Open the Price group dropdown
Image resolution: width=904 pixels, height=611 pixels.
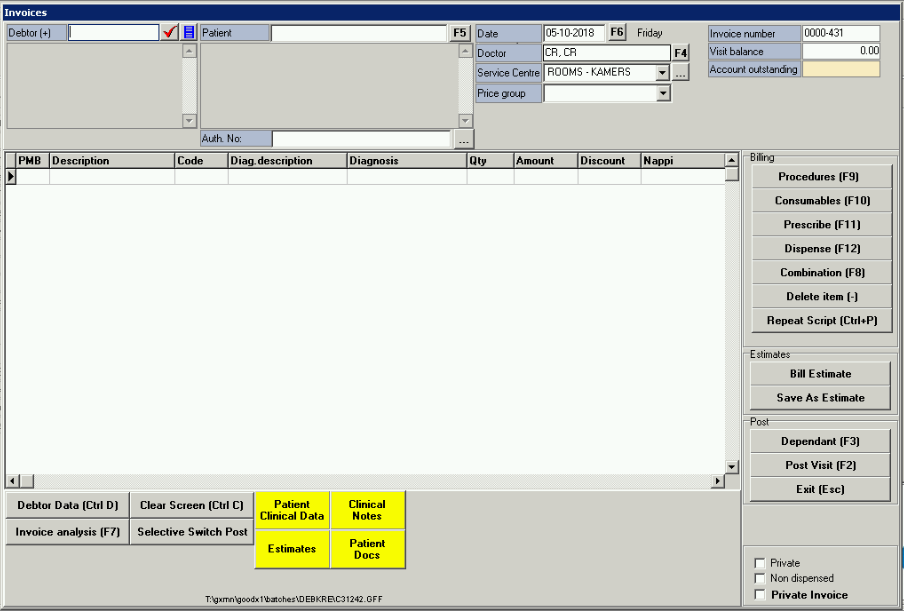(662, 93)
